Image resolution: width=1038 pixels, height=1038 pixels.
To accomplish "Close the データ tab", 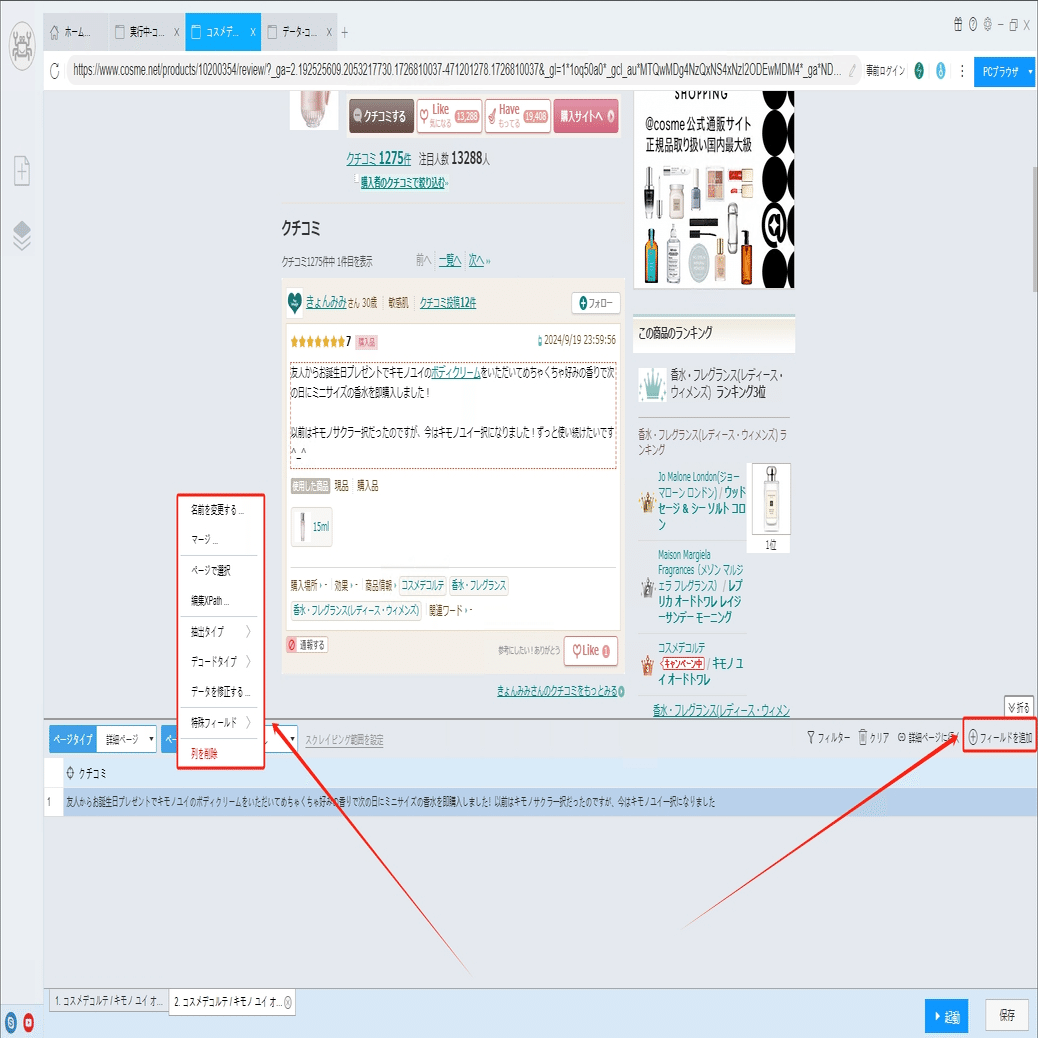I will click(x=329, y=32).
